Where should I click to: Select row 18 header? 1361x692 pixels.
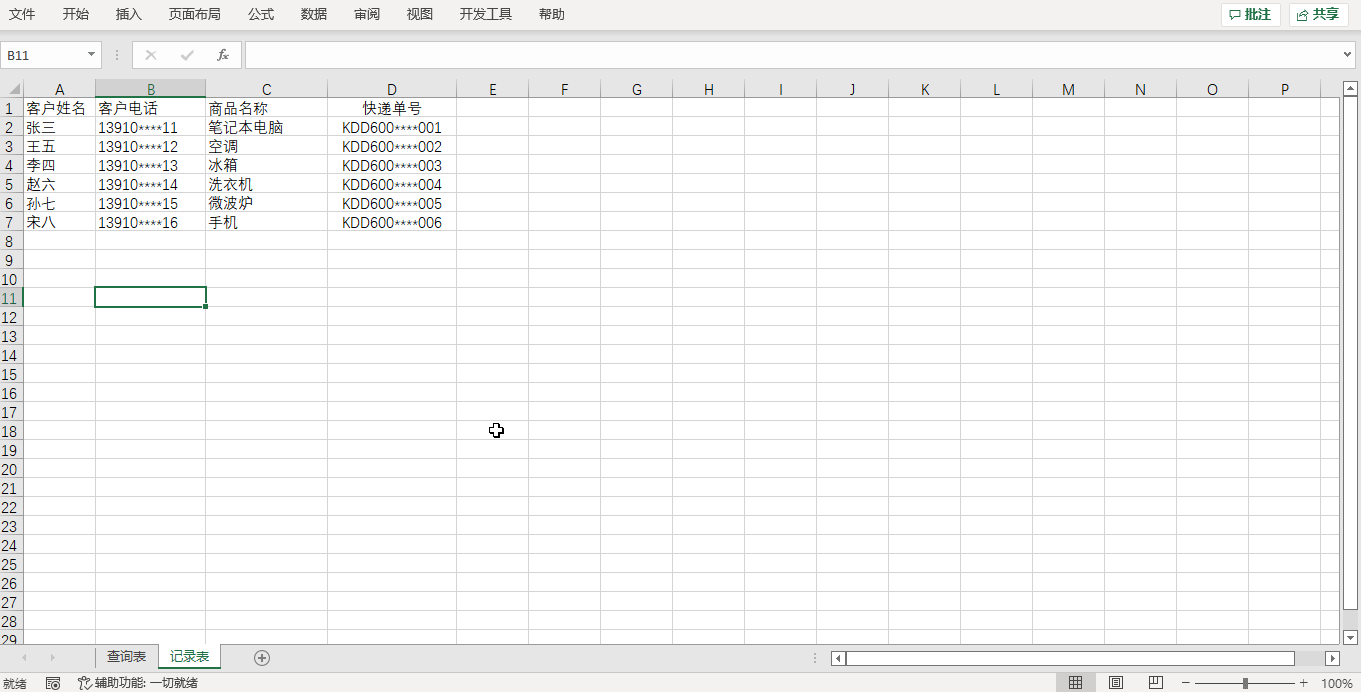click(11, 431)
